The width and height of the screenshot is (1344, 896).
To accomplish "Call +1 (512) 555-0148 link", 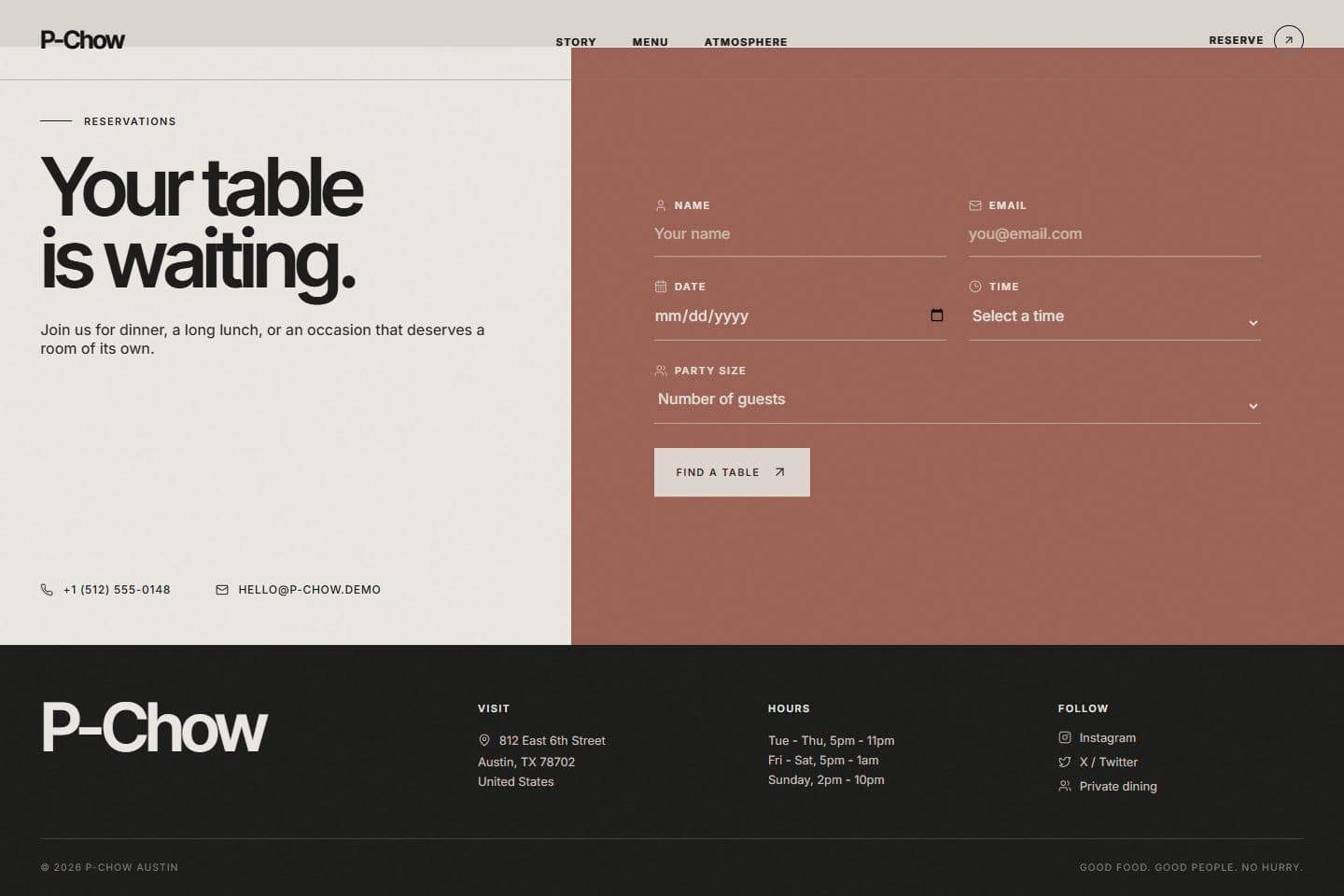I will coord(117,590).
